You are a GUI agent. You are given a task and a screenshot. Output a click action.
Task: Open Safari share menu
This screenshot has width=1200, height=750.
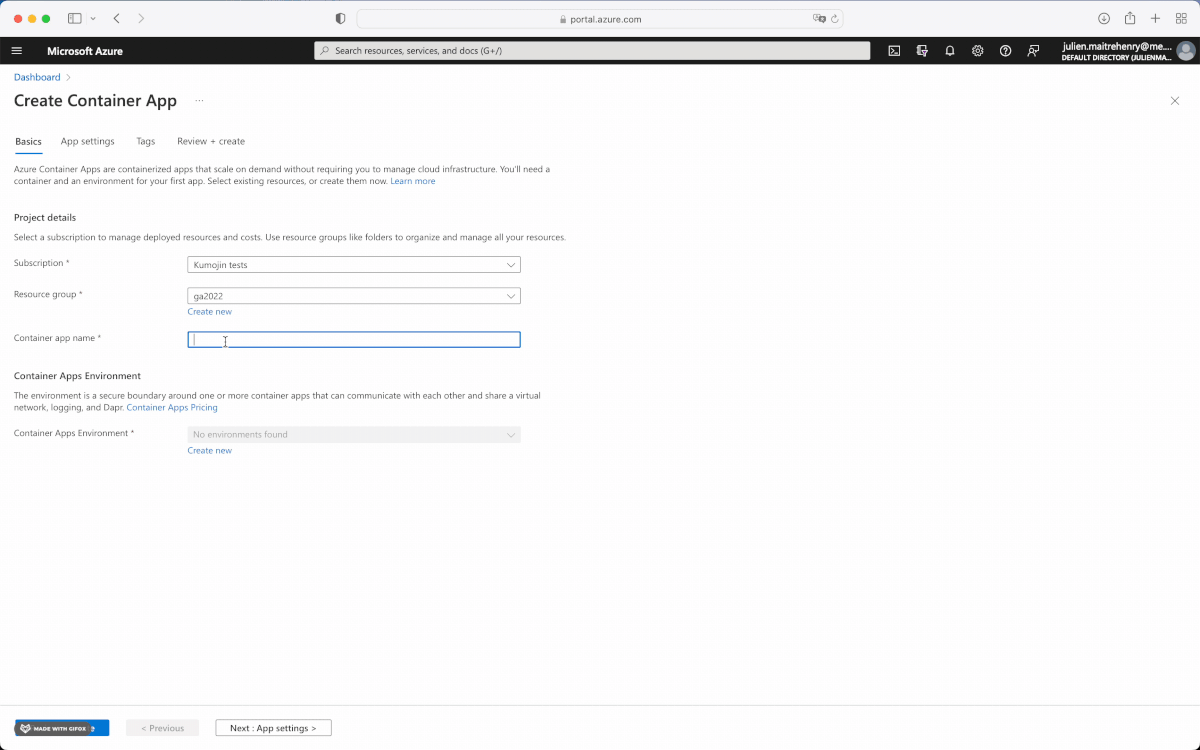1130,18
